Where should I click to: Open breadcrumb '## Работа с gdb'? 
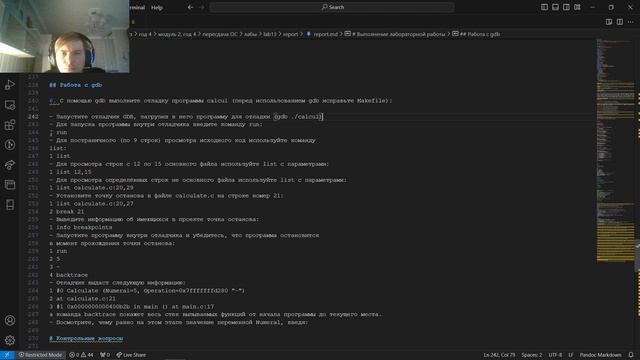[x=476, y=34]
